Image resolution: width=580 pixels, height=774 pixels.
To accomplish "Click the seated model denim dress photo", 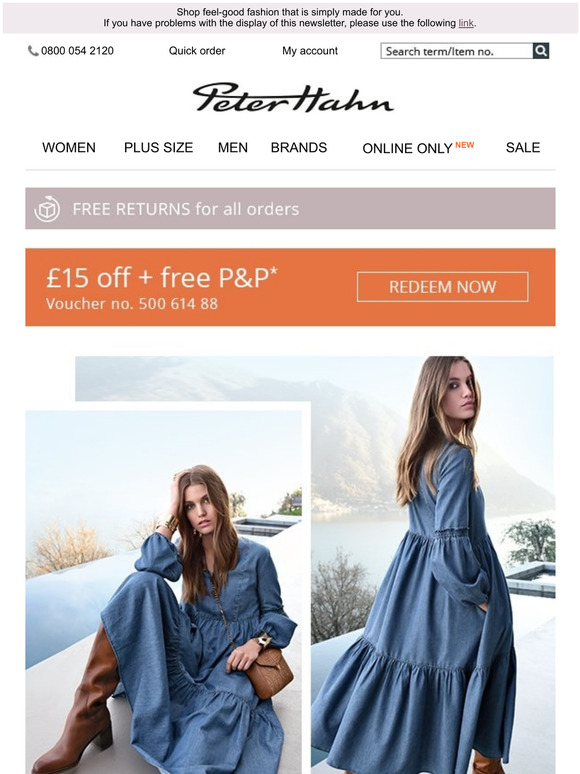I will click(x=164, y=592).
